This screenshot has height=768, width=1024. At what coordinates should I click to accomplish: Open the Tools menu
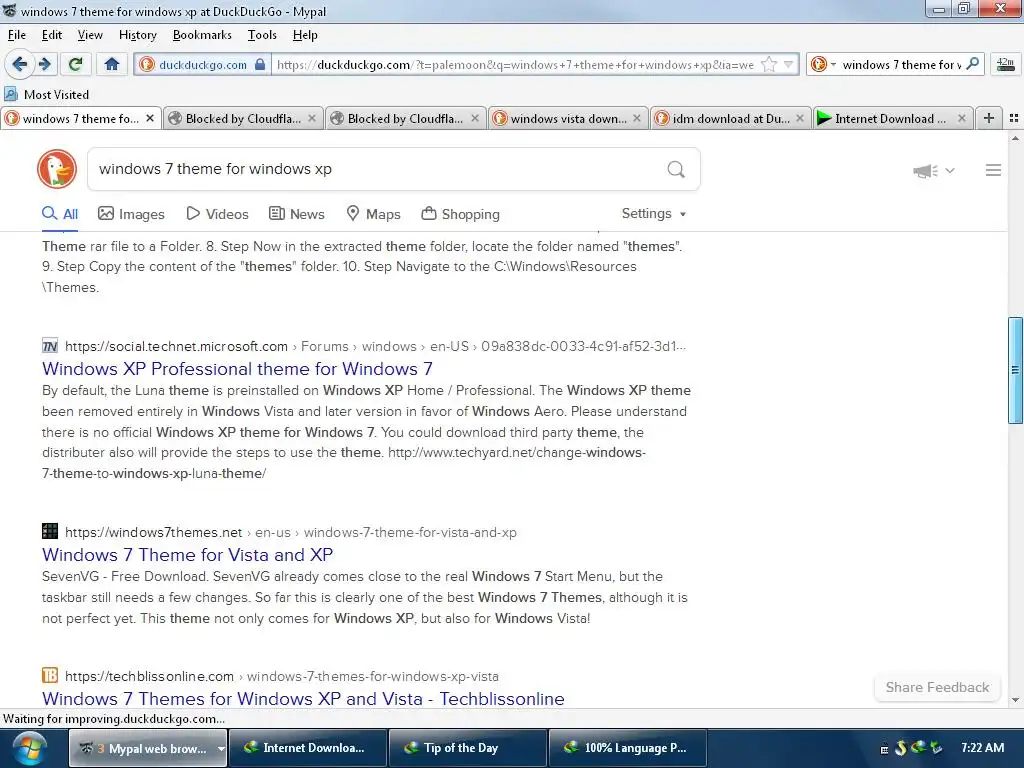(x=262, y=35)
